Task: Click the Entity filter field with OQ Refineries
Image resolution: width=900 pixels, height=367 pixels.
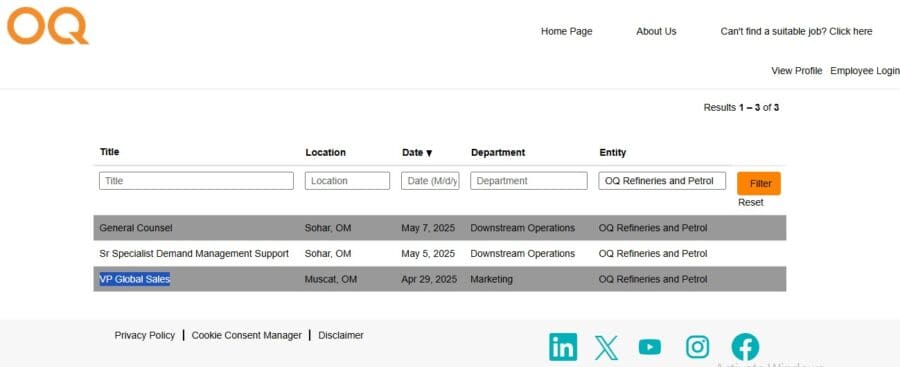Action: (662, 181)
